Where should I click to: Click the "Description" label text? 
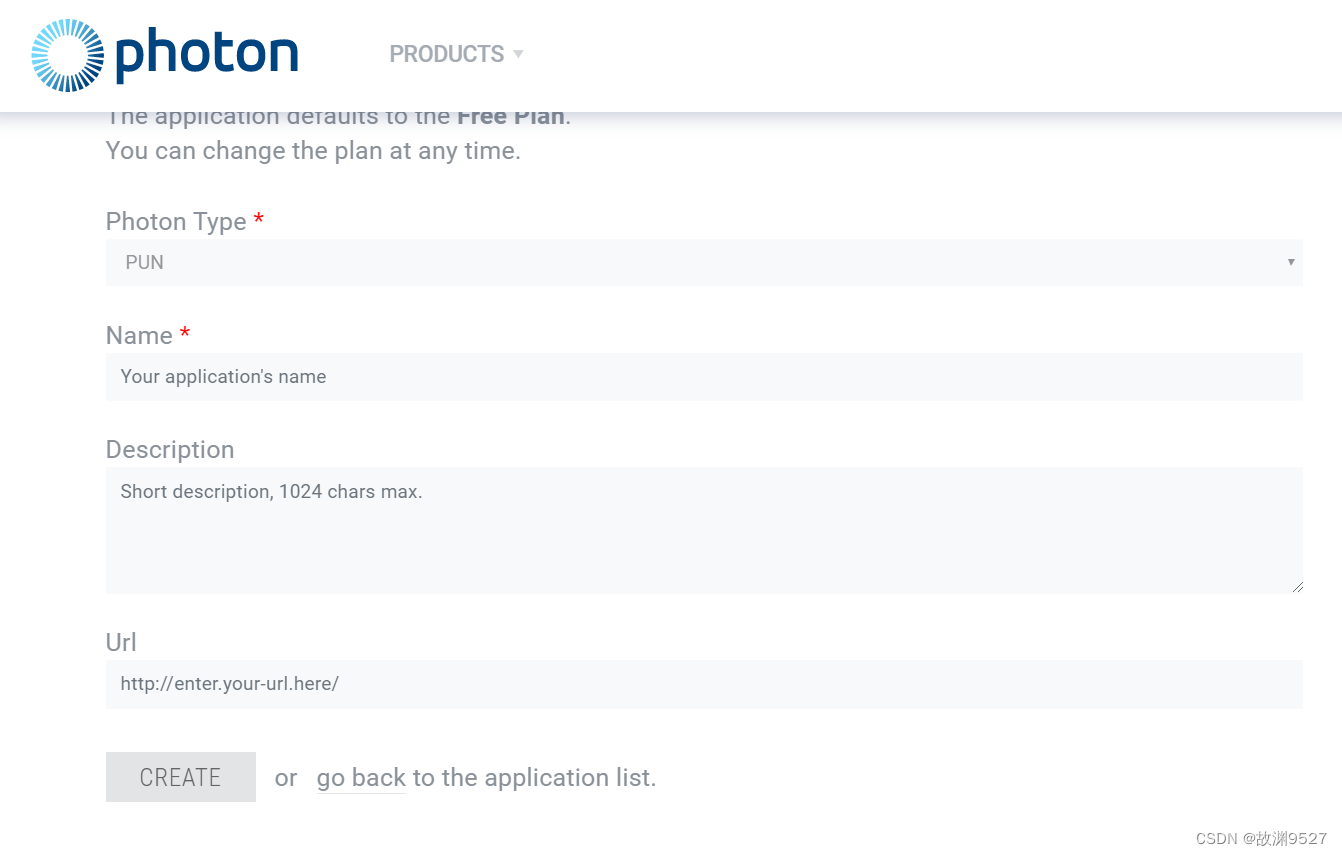170,450
